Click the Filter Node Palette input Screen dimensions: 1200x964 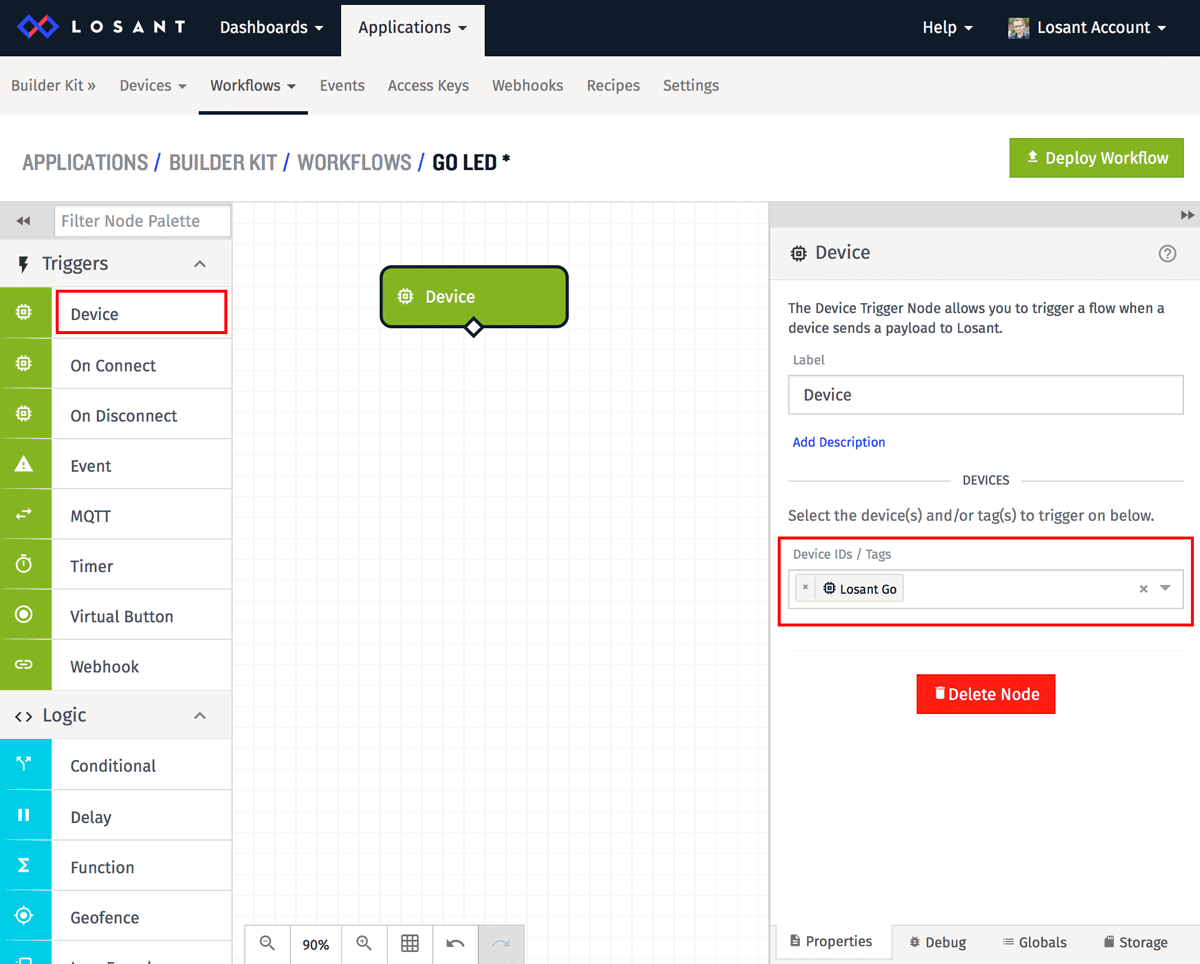(143, 221)
